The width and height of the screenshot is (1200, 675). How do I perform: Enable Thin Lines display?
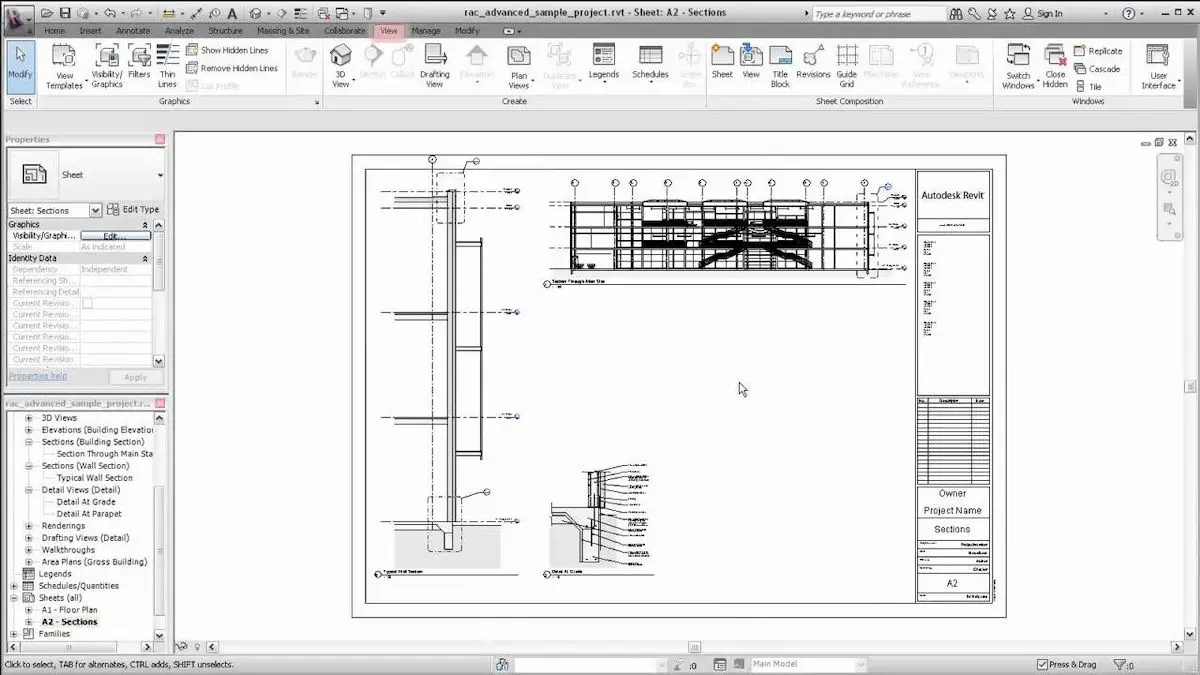tap(167, 63)
